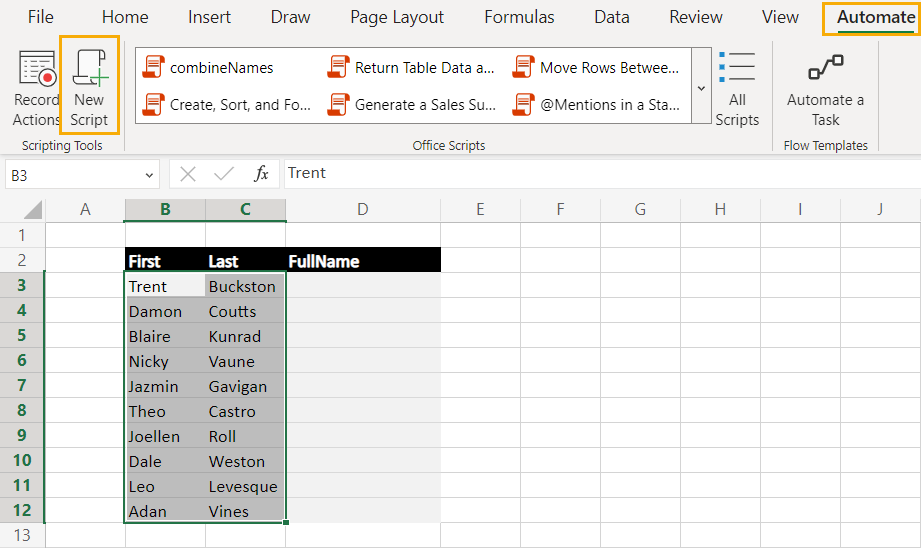Confirm entry with checkmark icon

tap(224, 174)
